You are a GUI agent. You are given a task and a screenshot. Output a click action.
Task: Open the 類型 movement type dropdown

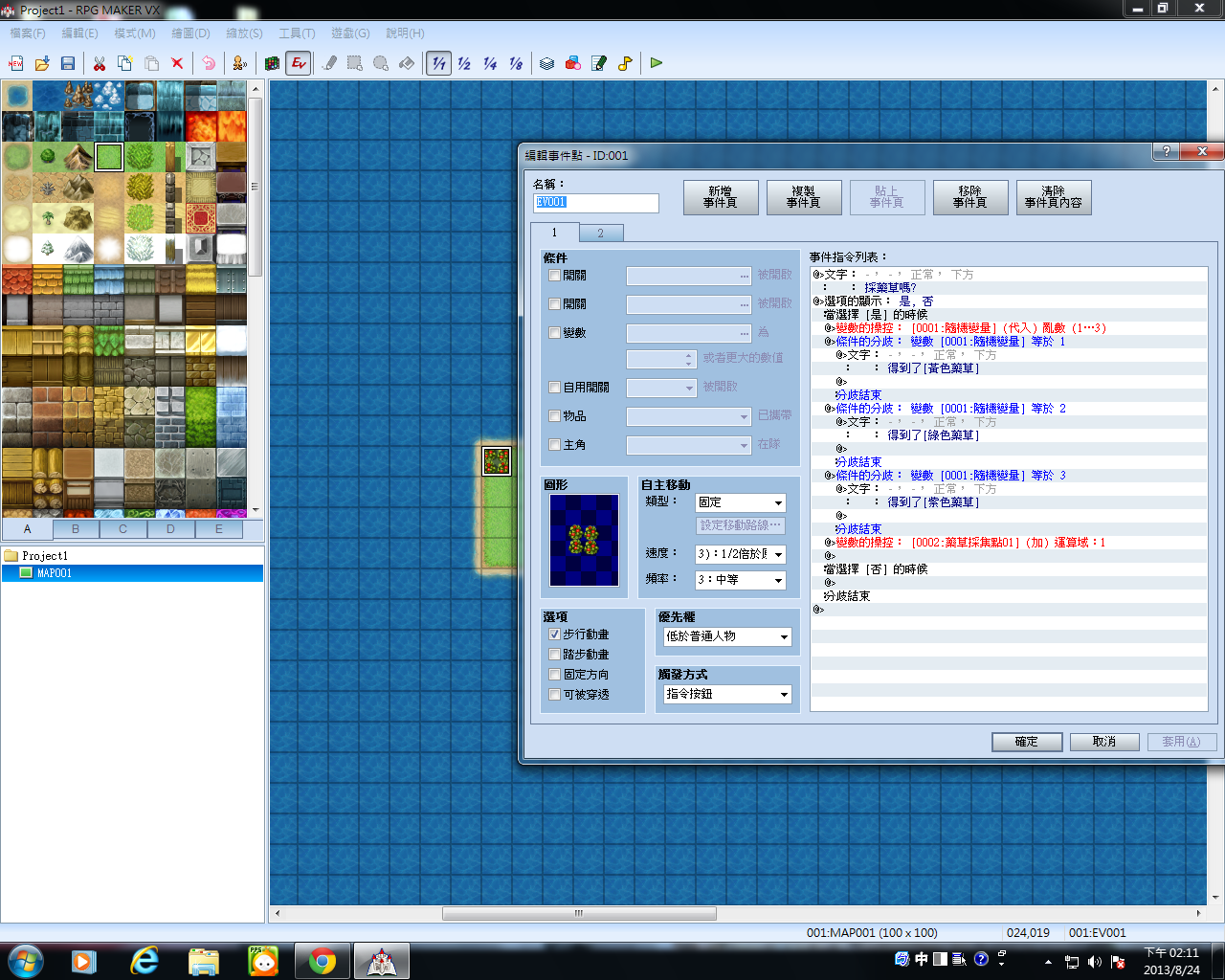tap(741, 502)
